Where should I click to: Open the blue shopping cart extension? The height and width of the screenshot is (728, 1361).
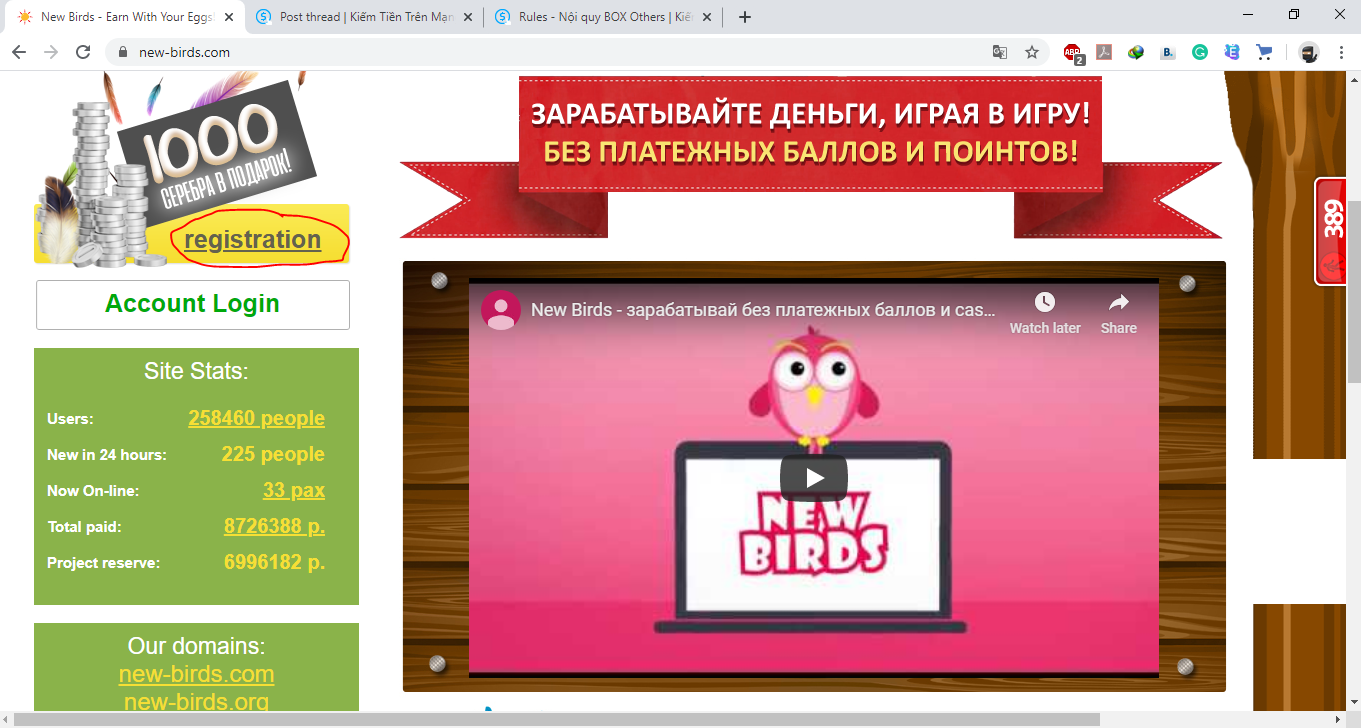coord(1264,52)
